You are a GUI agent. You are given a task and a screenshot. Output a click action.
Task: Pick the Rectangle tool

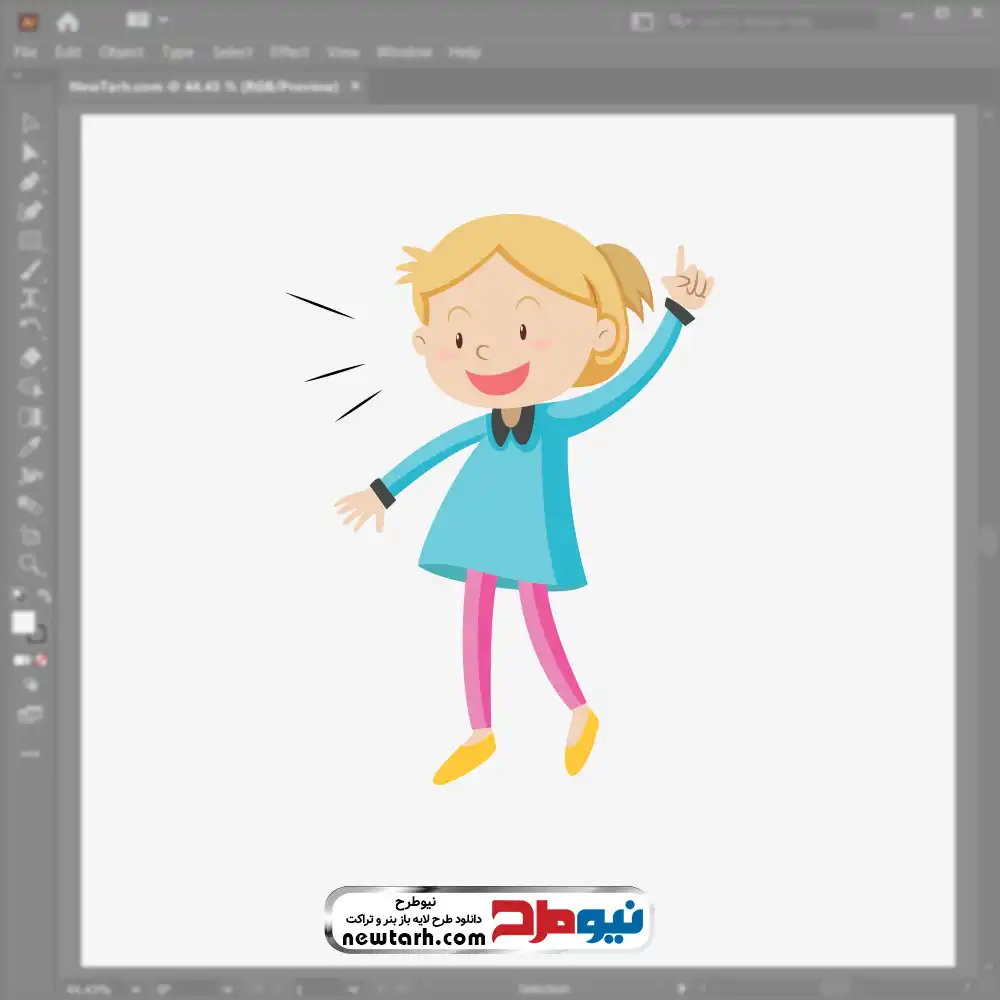[x=30, y=241]
